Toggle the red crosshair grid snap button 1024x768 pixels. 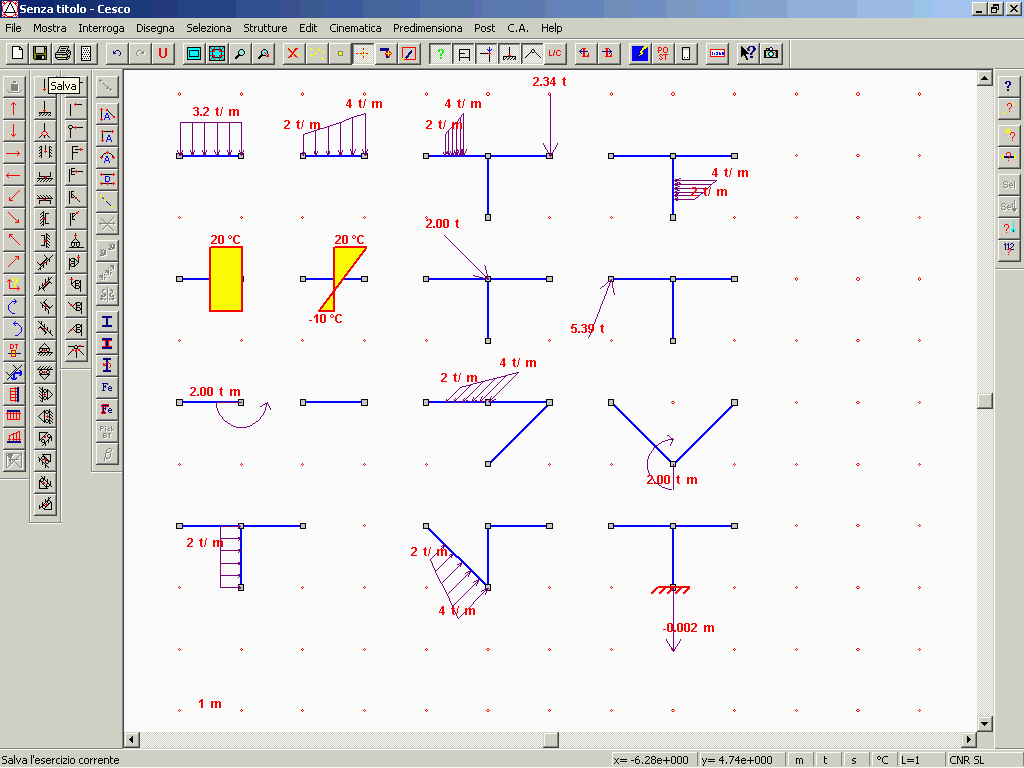363,53
